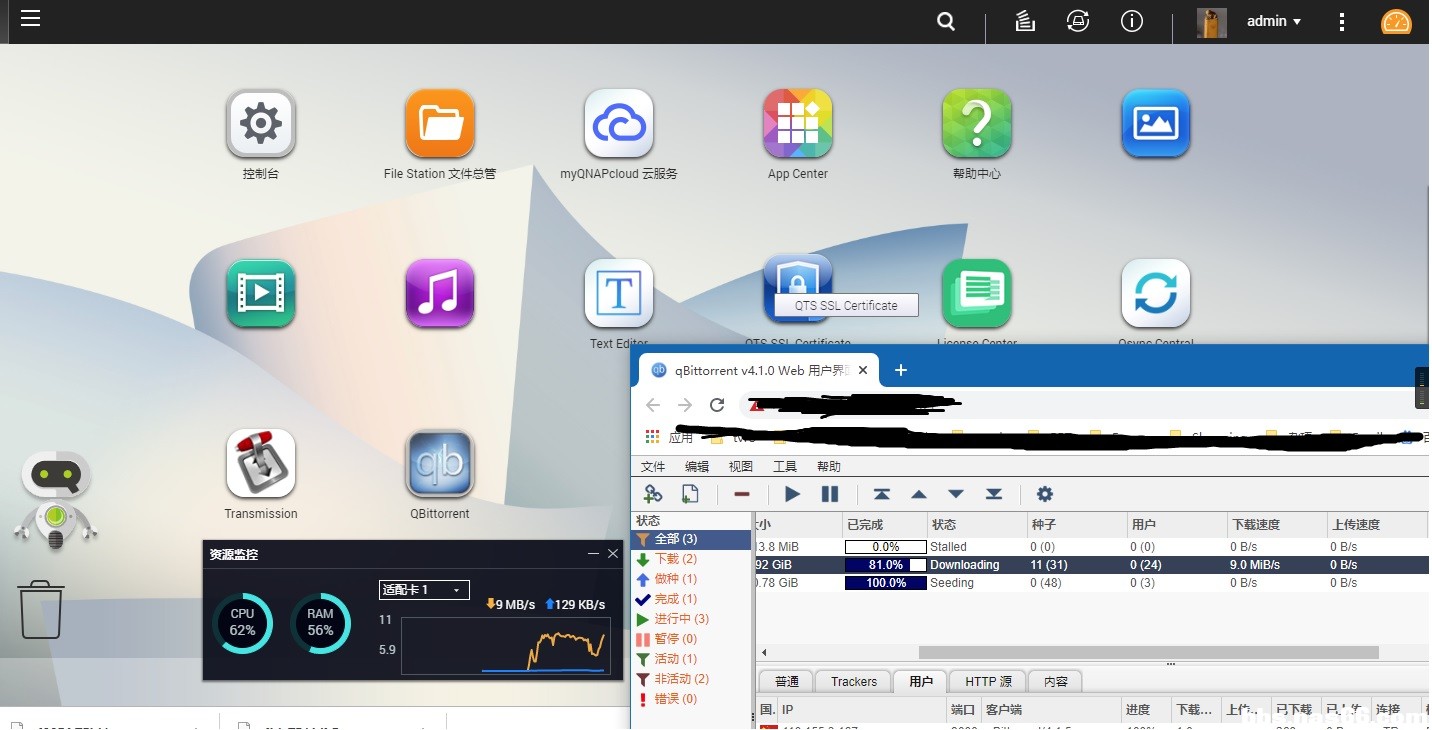Open the desktop recycle bin

[x=41, y=609]
